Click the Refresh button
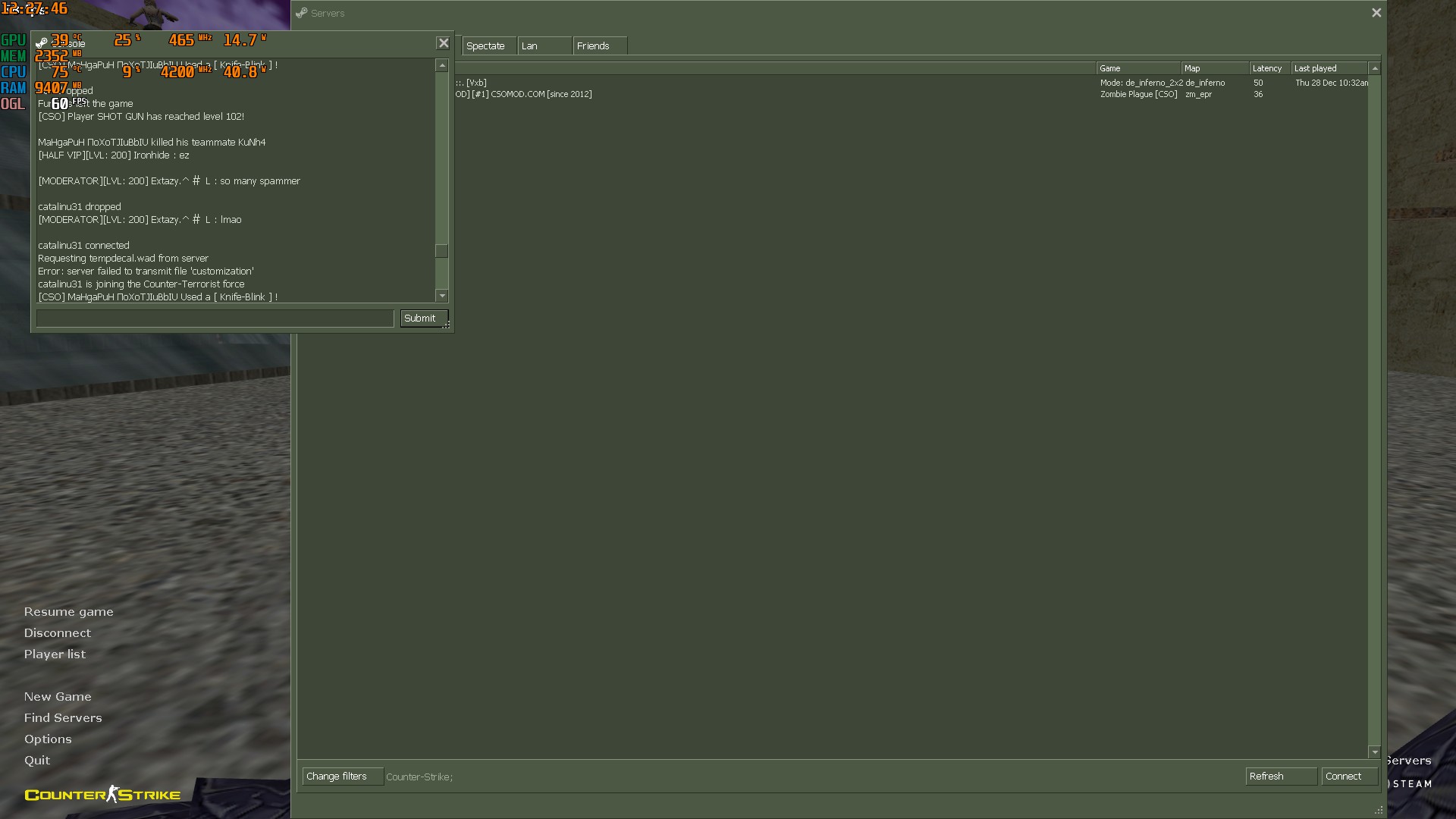1456x819 pixels. 1280,777
